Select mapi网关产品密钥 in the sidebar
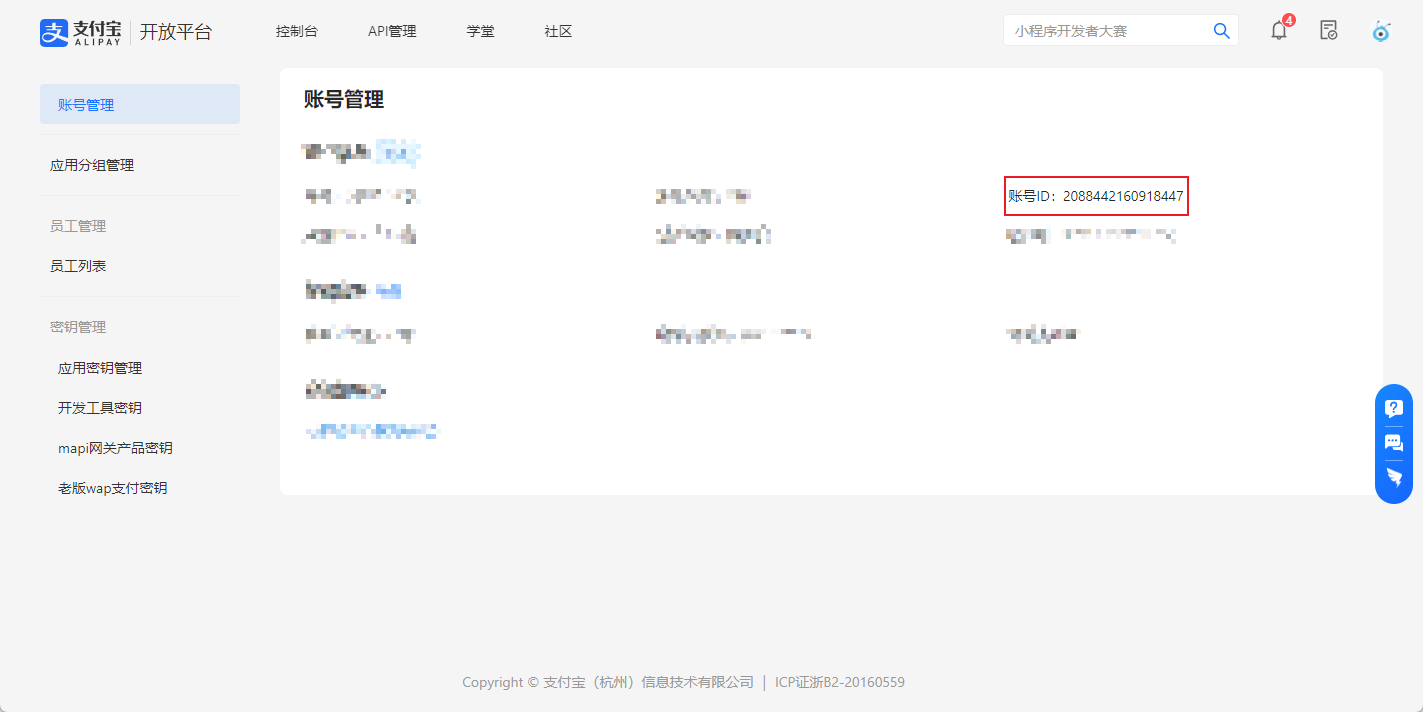The image size is (1423, 712). click(x=115, y=448)
